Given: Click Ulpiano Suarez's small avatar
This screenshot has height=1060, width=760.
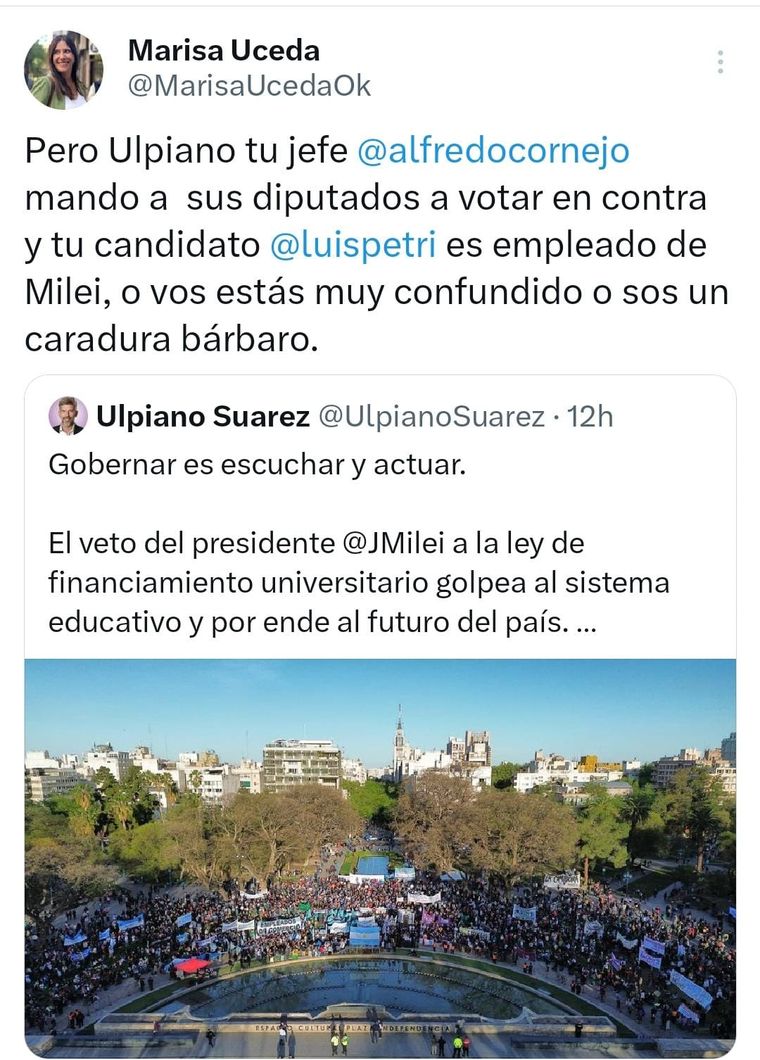Looking at the screenshot, I should (x=68, y=416).
